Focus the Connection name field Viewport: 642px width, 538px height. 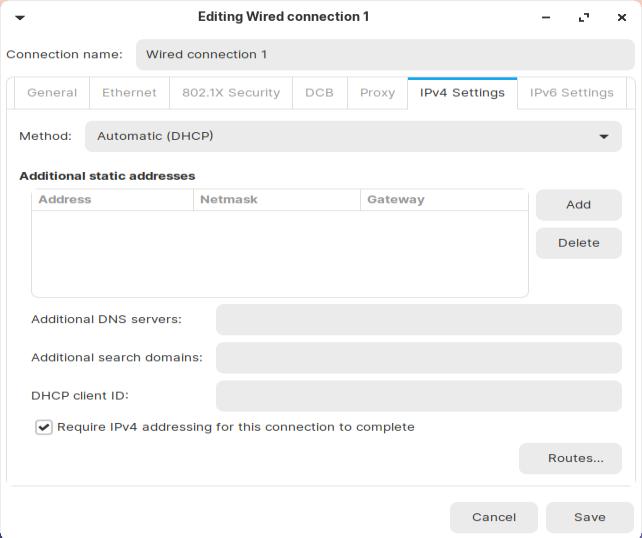coord(384,55)
